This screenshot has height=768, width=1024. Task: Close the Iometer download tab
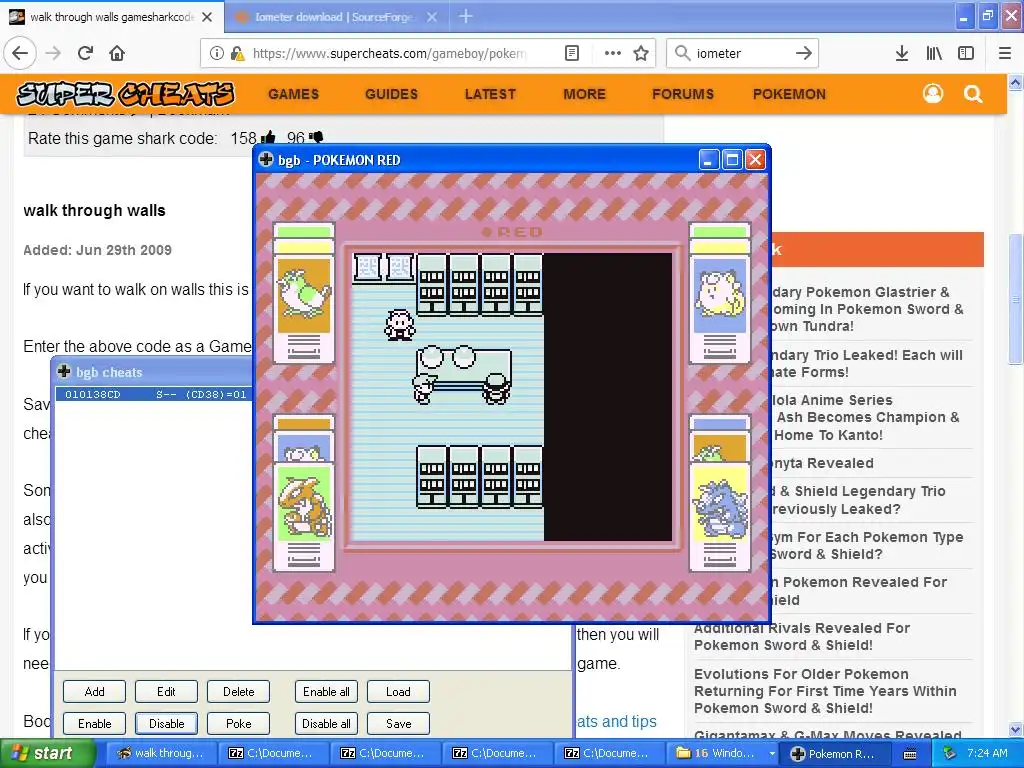[432, 17]
